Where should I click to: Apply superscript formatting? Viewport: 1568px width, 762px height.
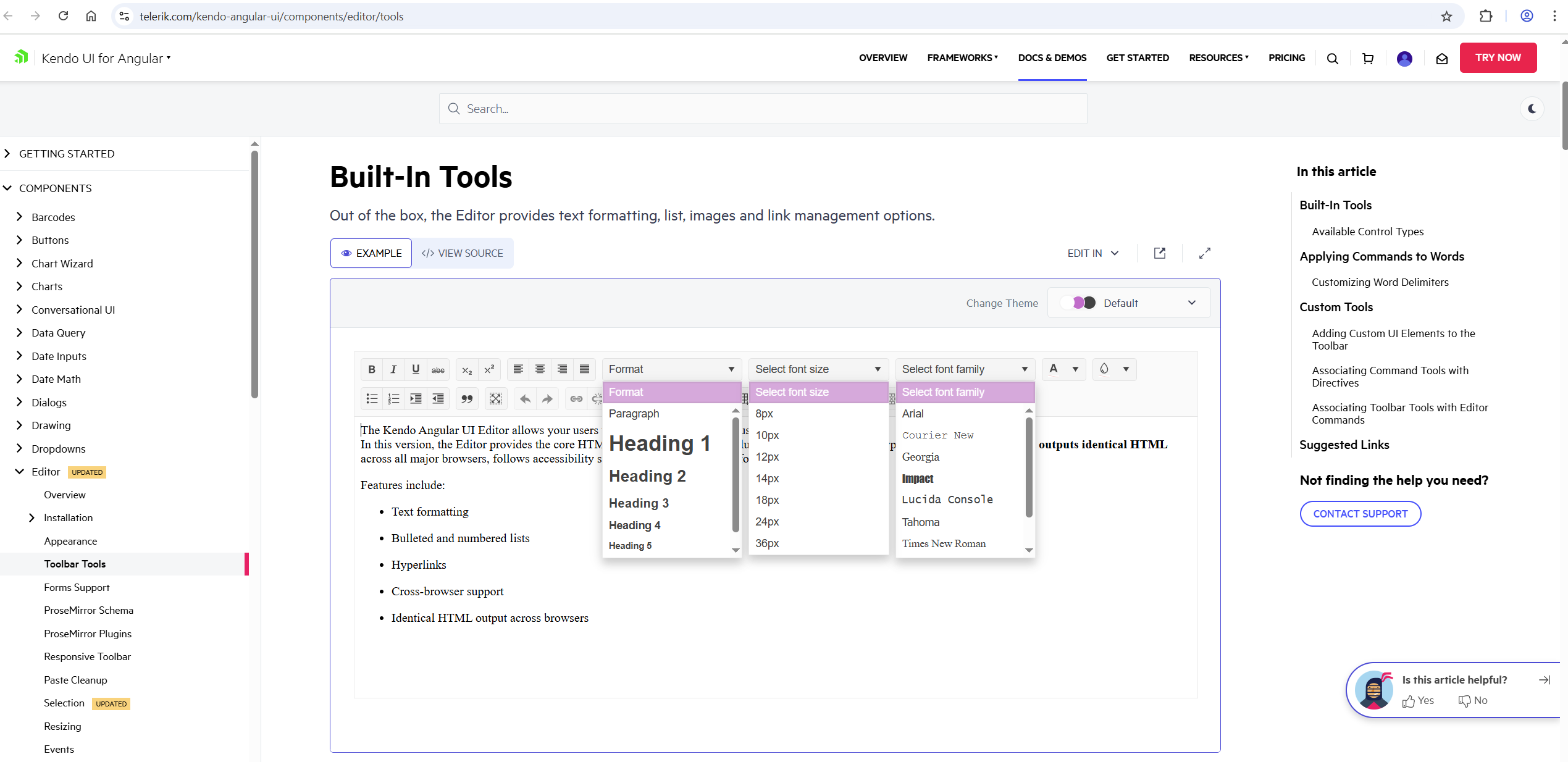[489, 369]
